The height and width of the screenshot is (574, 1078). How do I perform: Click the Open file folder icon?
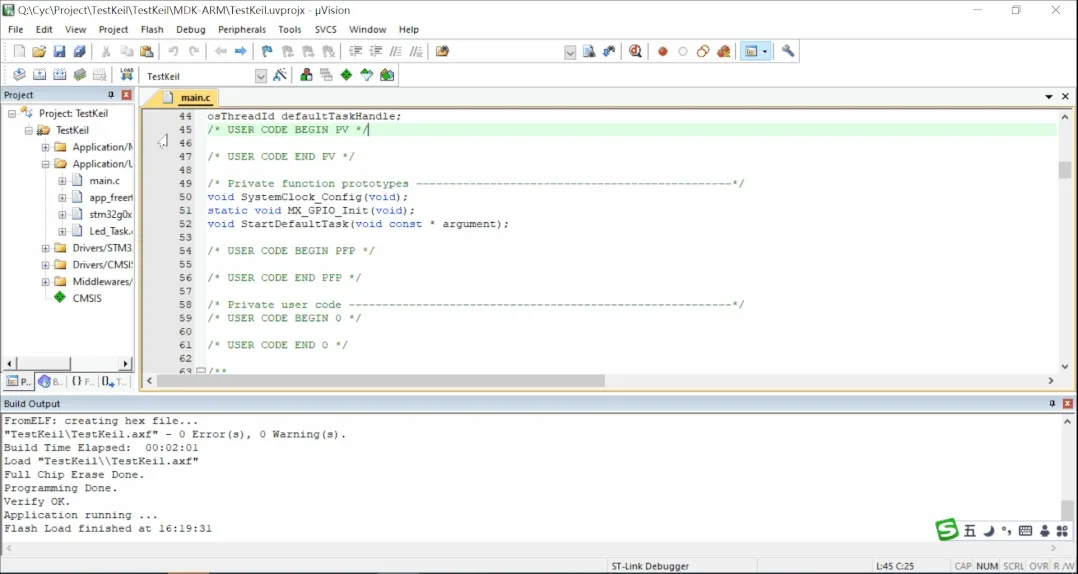[39, 52]
